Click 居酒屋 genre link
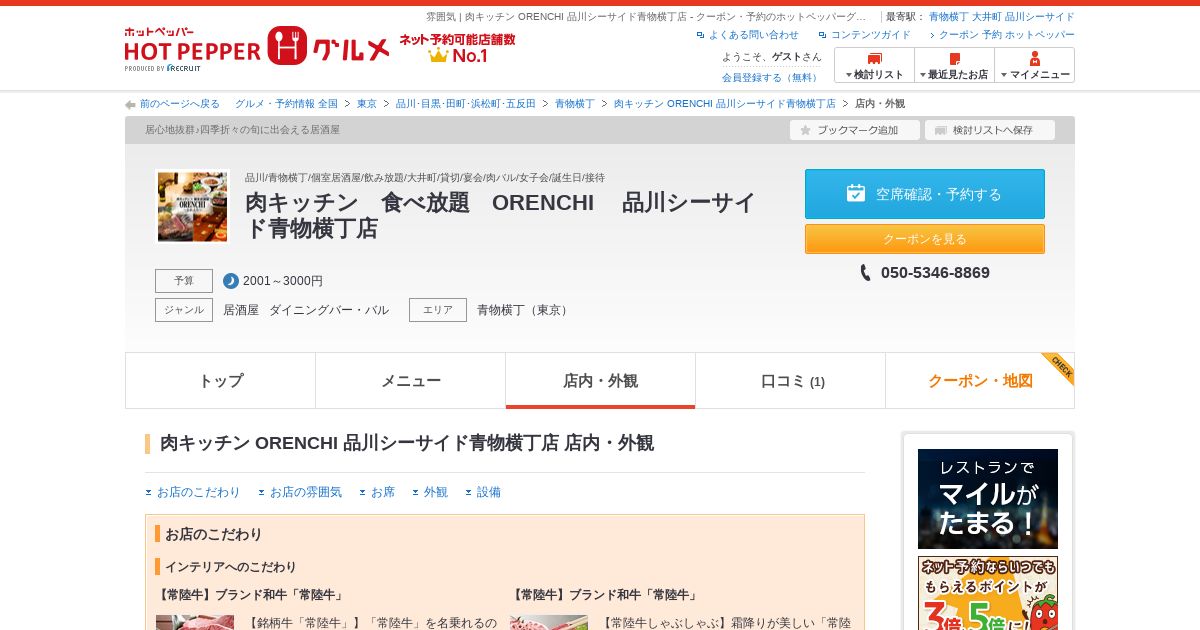The image size is (1200, 630). pyautogui.click(x=241, y=310)
